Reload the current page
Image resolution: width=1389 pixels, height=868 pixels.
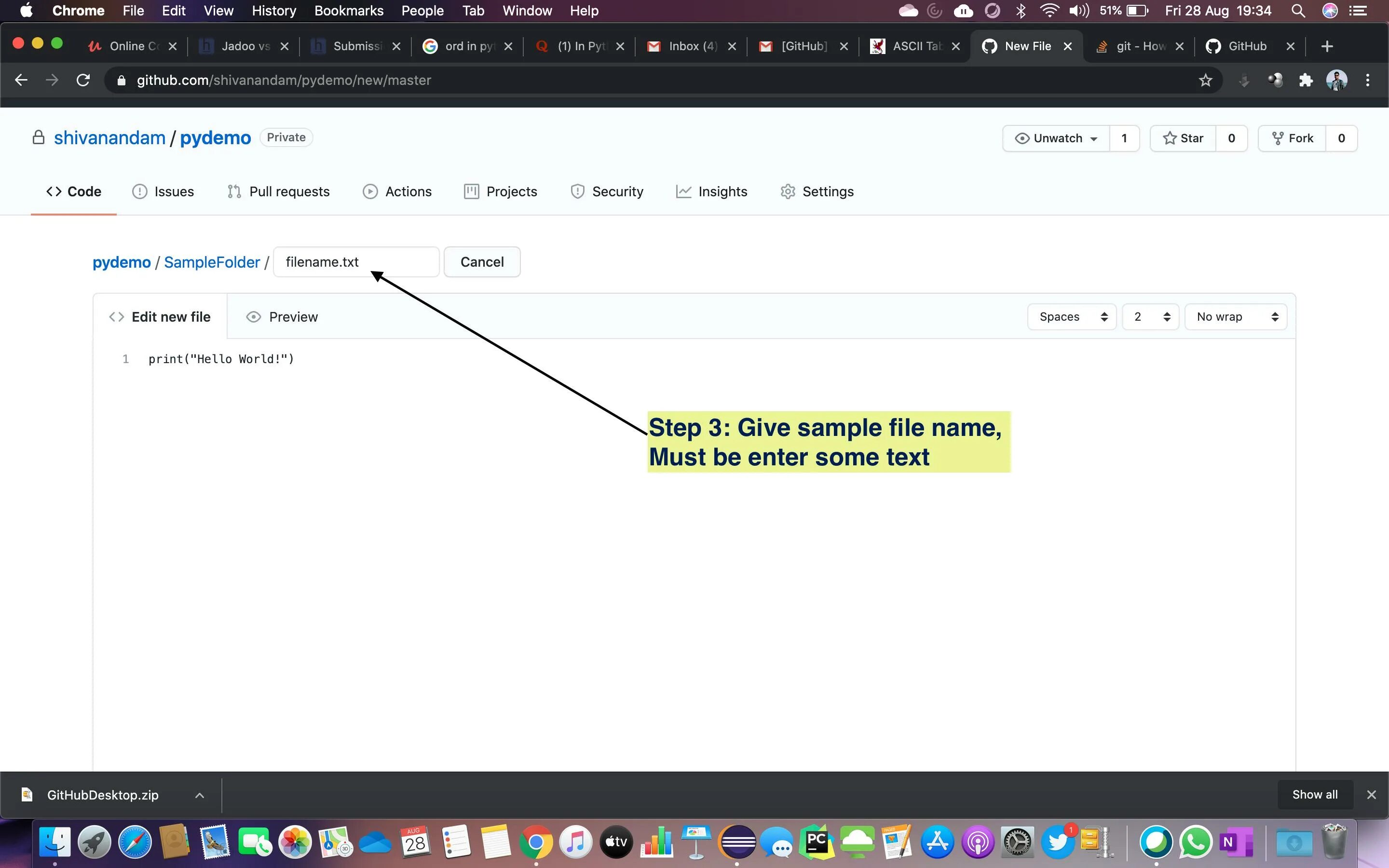point(83,81)
